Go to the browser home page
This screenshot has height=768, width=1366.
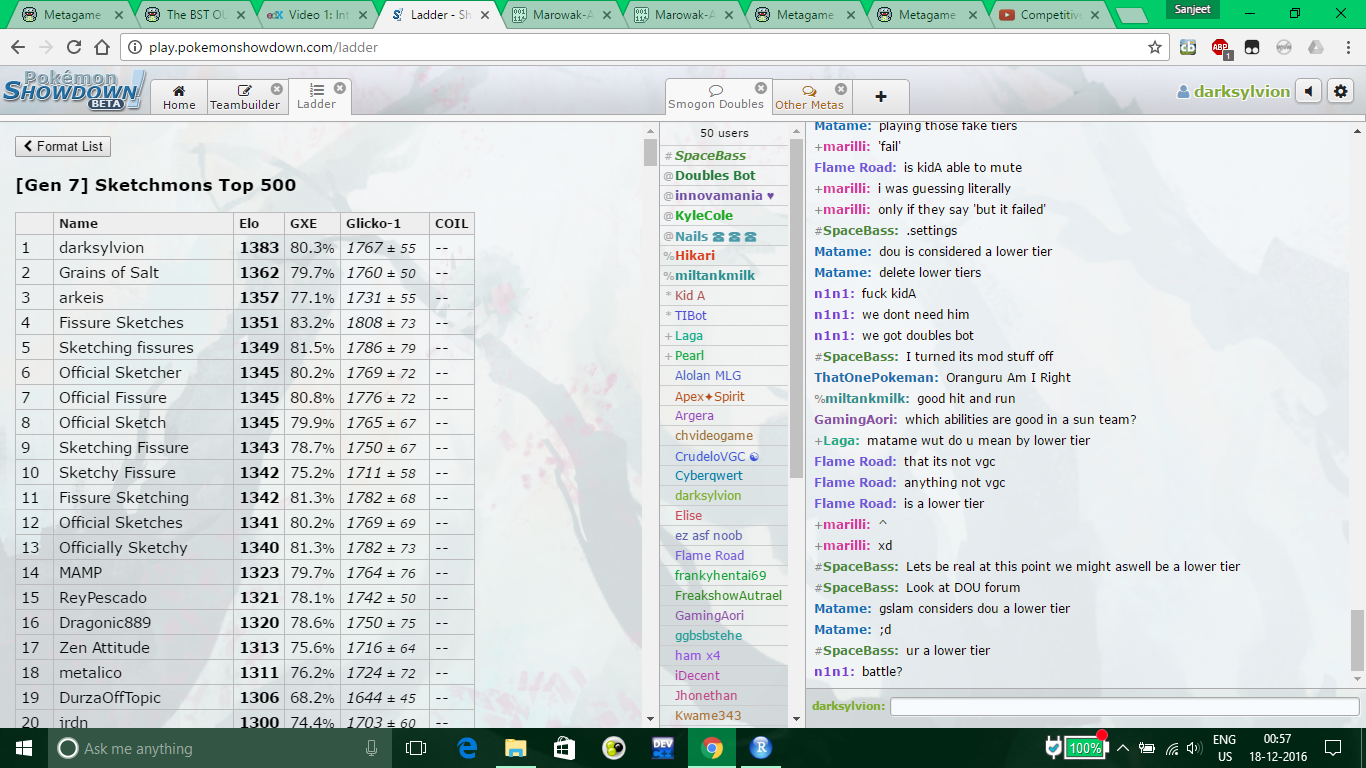(x=101, y=47)
